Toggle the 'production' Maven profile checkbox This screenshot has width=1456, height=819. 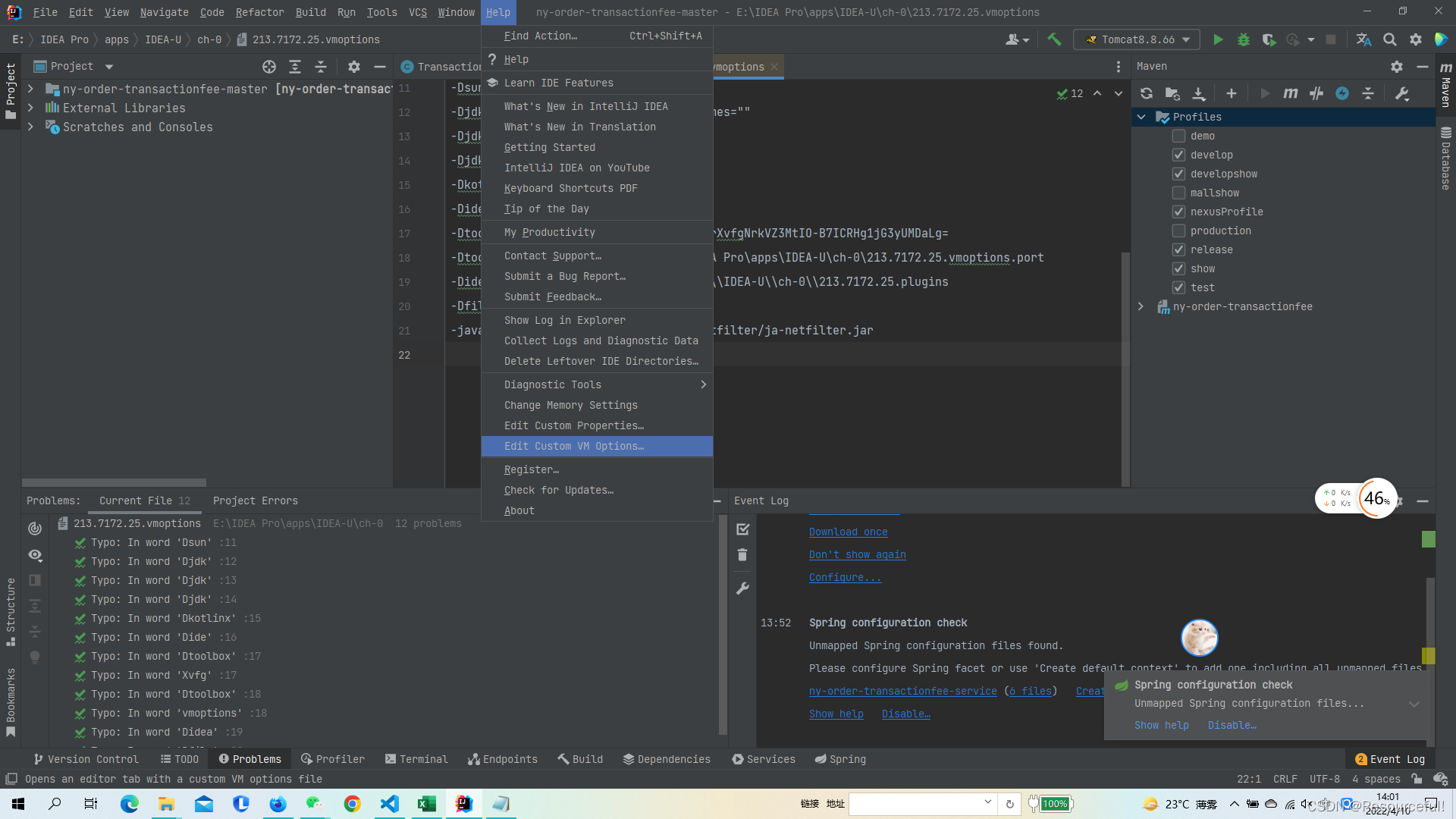(1178, 230)
